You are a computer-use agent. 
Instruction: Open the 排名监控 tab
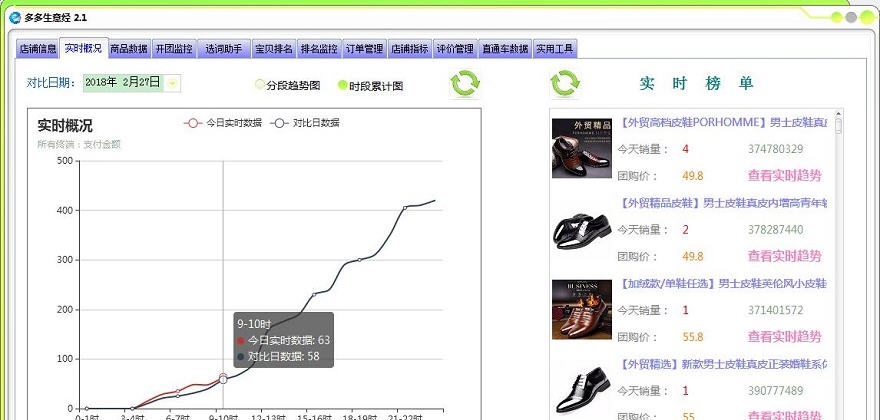point(319,49)
